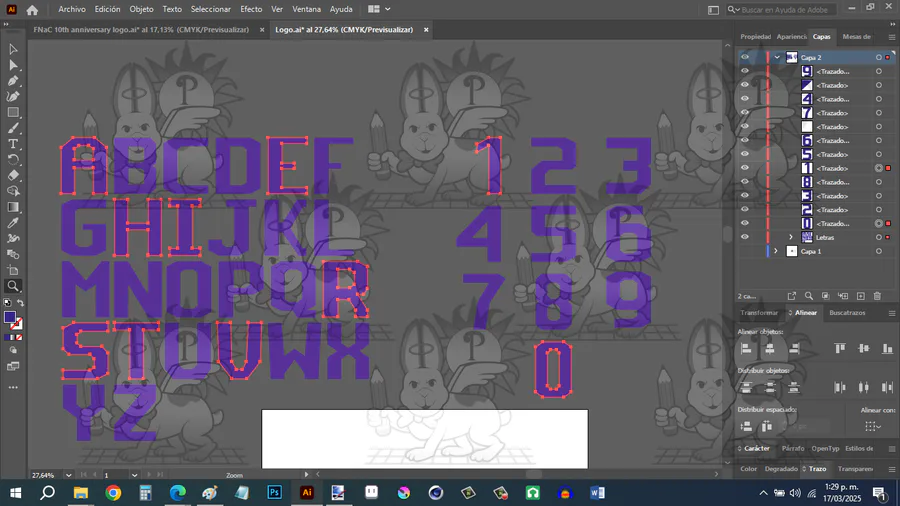Open artboard number dropdown
The height and width of the screenshot is (506, 900).
tap(134, 475)
